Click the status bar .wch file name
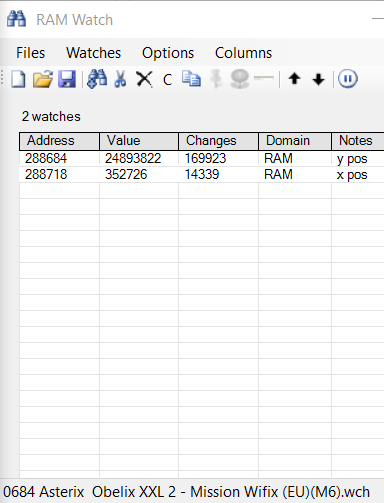This screenshot has width=384, height=503. point(186,492)
